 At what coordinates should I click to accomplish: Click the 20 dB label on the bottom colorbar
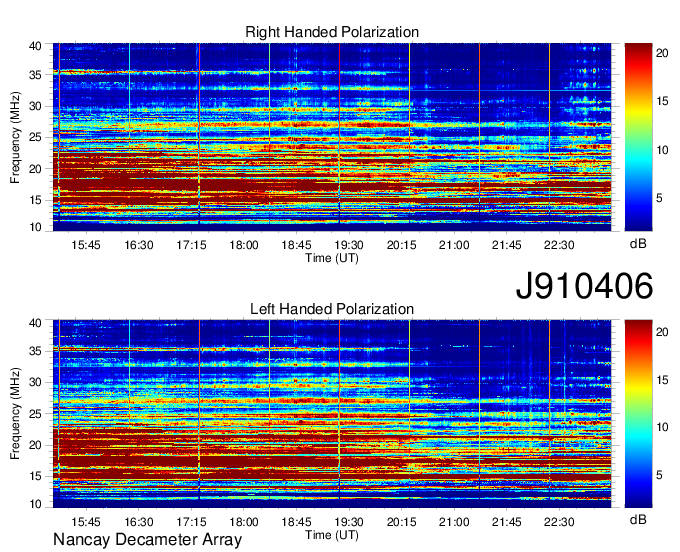tap(662, 332)
